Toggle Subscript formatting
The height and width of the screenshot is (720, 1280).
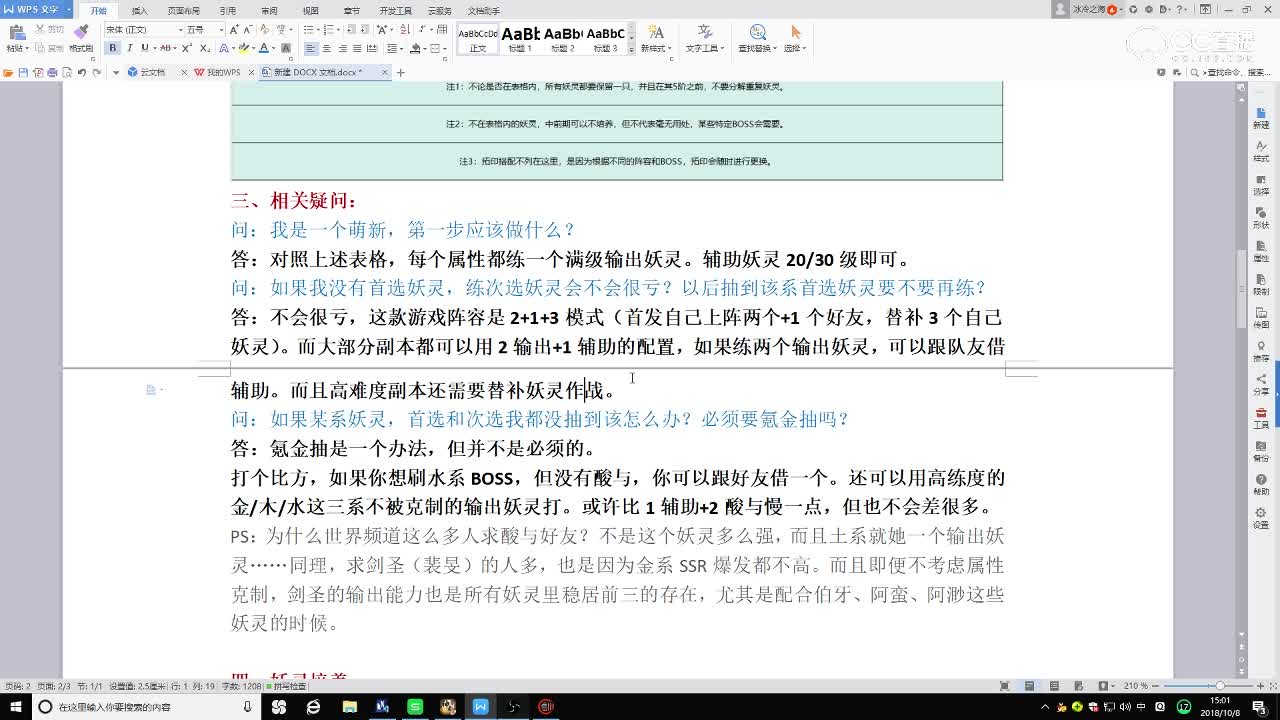pos(205,48)
